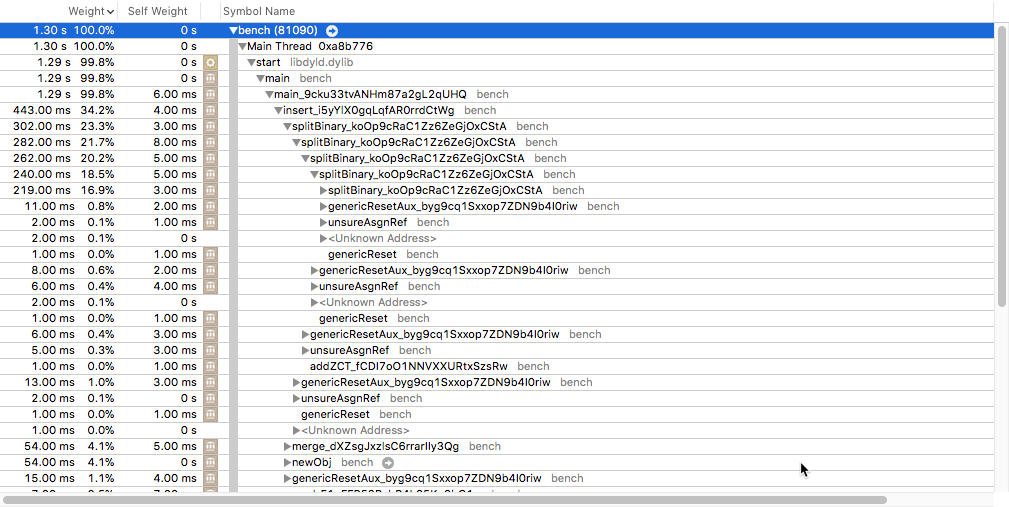
Task: Click library icon in 11.00 ms genericResetAux row
Action: click(x=210, y=207)
